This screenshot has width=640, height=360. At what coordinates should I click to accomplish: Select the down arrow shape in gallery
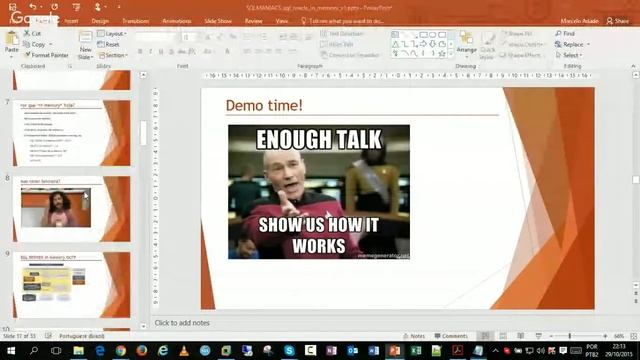coord(433,44)
